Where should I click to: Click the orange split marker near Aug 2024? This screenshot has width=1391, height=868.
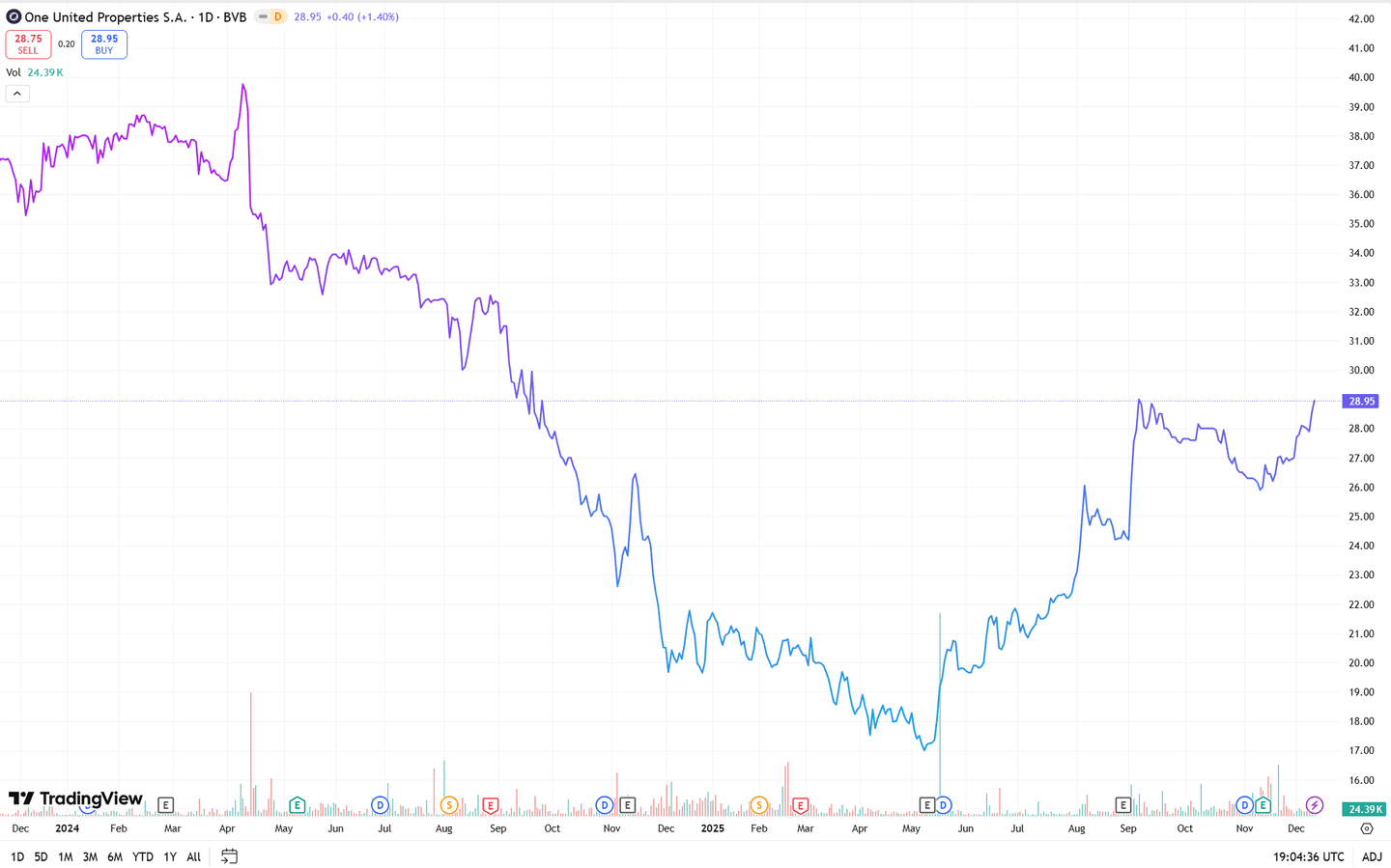[448, 805]
